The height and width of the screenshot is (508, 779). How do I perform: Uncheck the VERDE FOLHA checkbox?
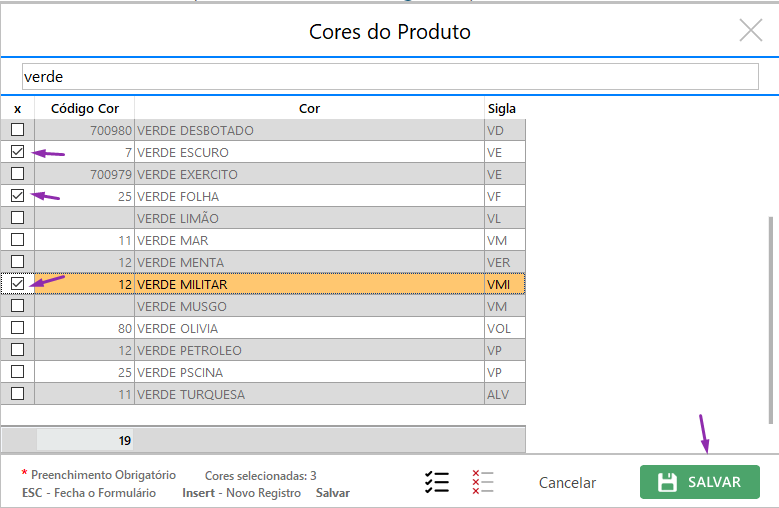[x=17, y=196]
